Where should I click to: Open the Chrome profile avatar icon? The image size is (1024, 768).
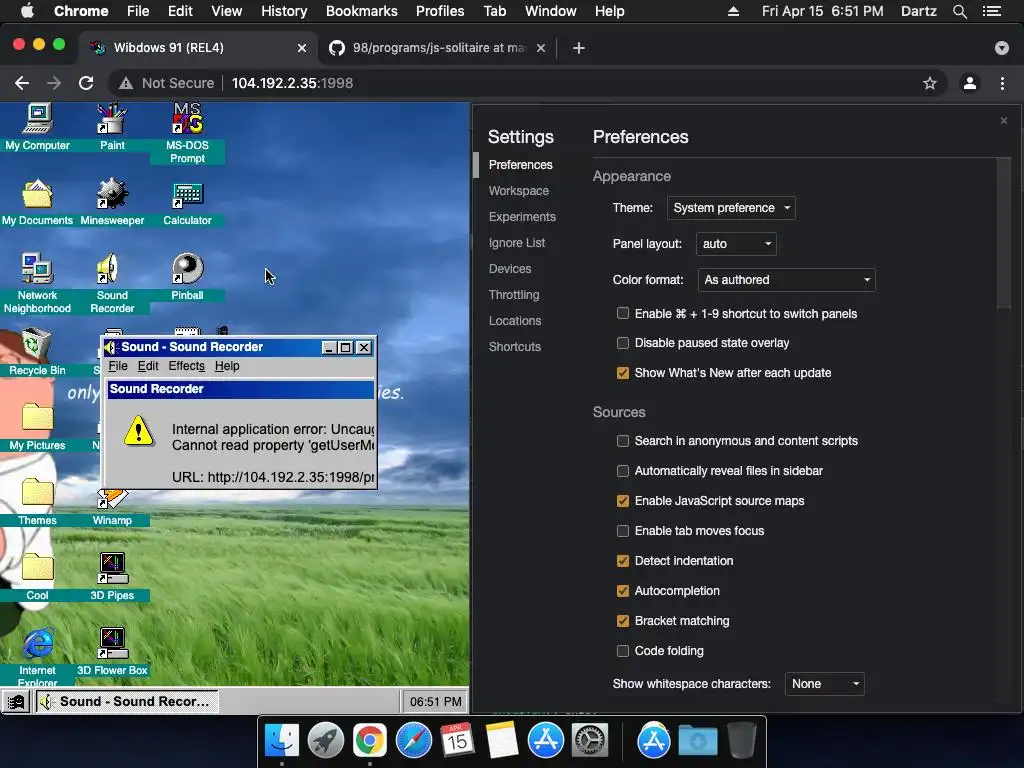tap(970, 83)
